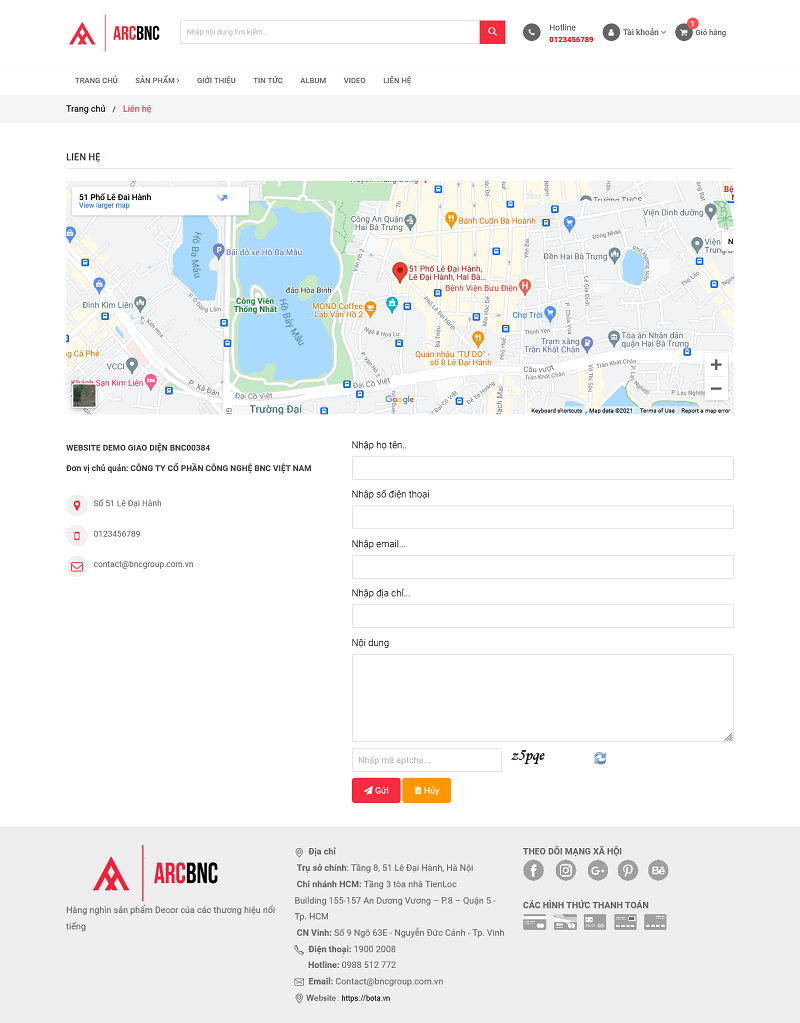The image size is (800, 1023).
Task: Open the shopping cart icon
Action: (684, 32)
